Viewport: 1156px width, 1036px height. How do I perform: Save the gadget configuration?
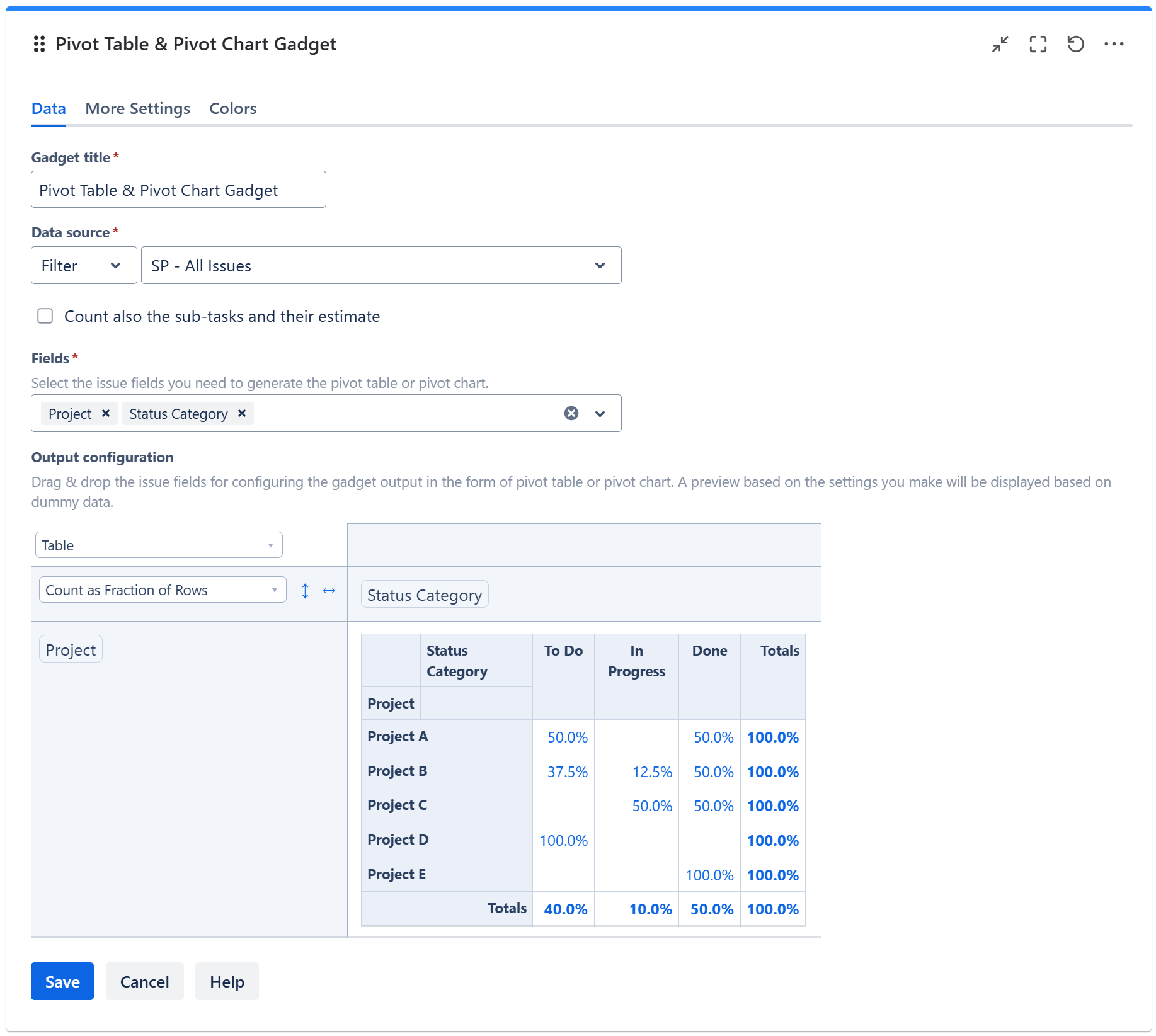coord(62,981)
